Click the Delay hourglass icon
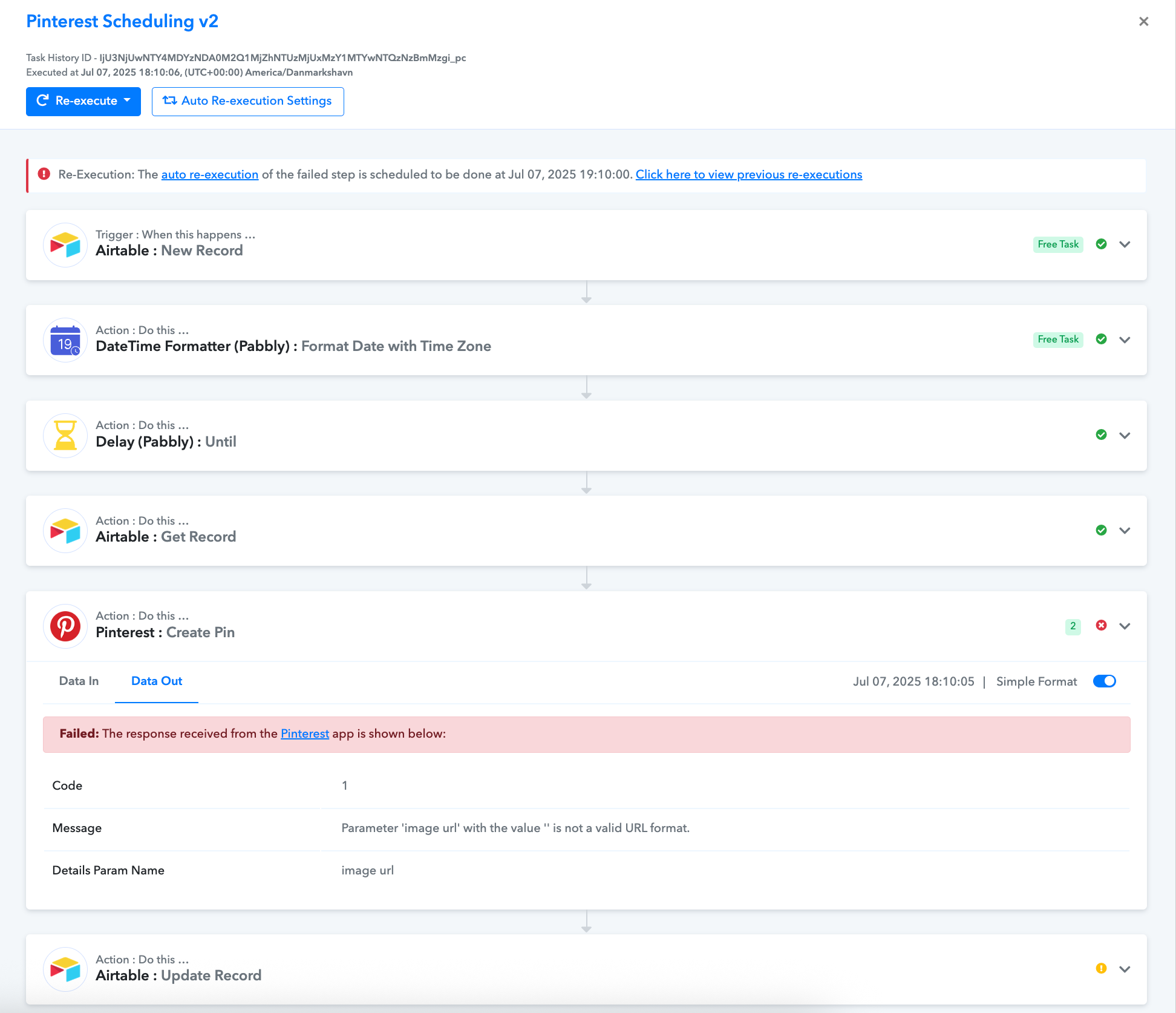 pyautogui.click(x=65, y=436)
